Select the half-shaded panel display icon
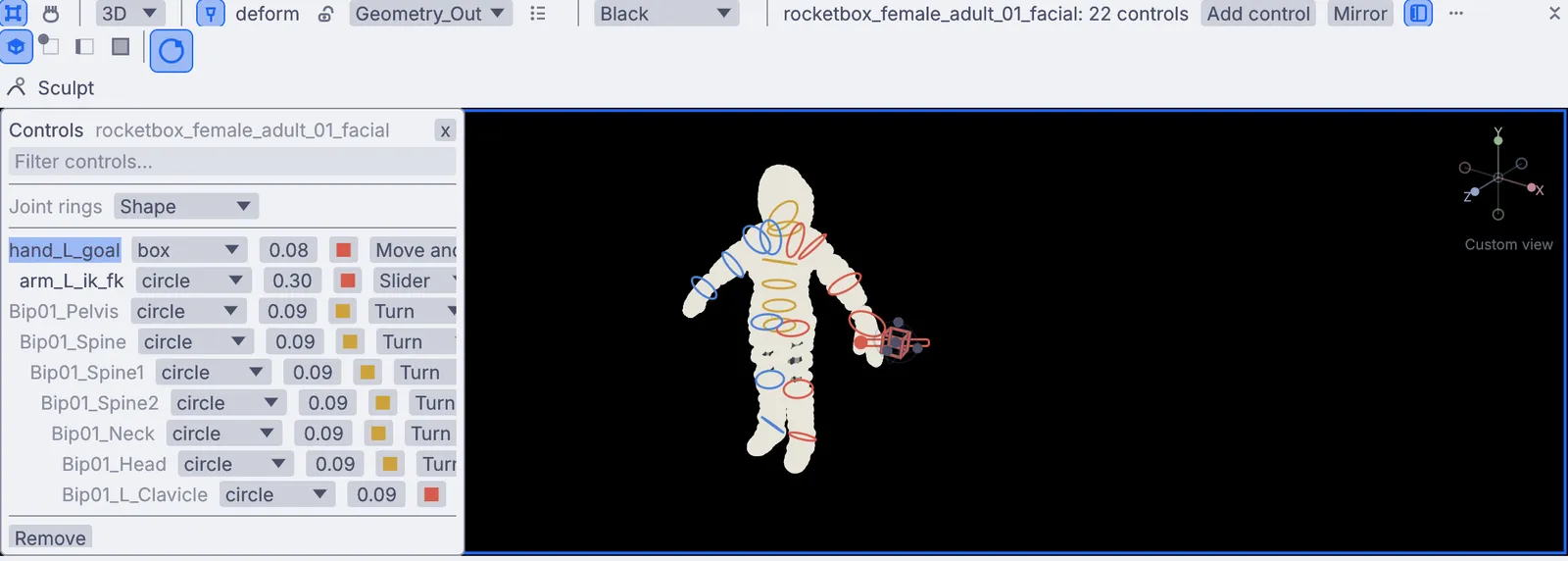 pyautogui.click(x=84, y=46)
